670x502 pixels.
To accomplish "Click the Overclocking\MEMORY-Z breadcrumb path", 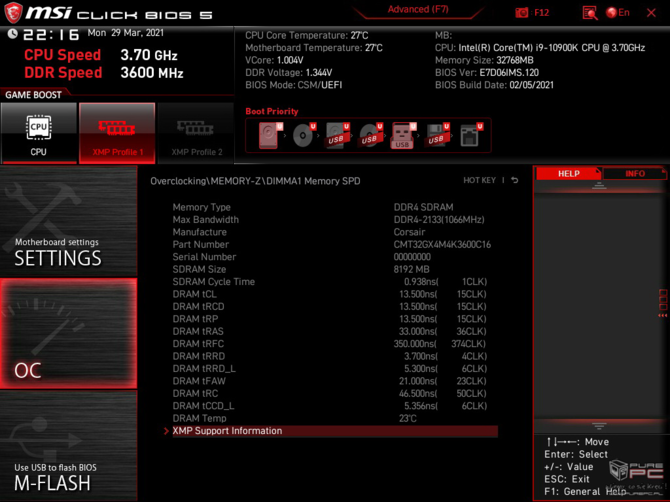I will (x=255, y=181).
